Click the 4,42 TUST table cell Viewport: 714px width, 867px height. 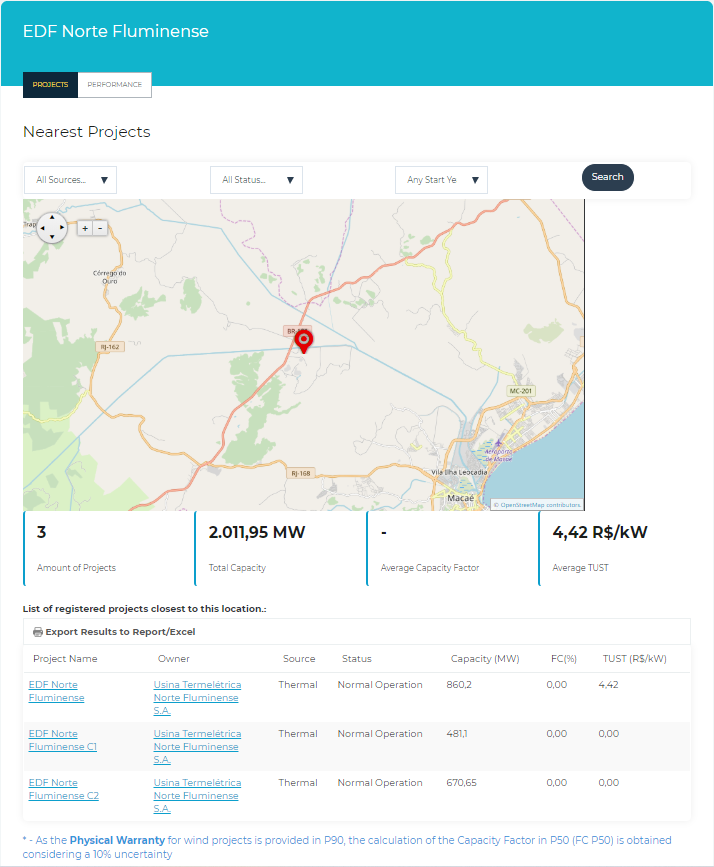coord(608,685)
